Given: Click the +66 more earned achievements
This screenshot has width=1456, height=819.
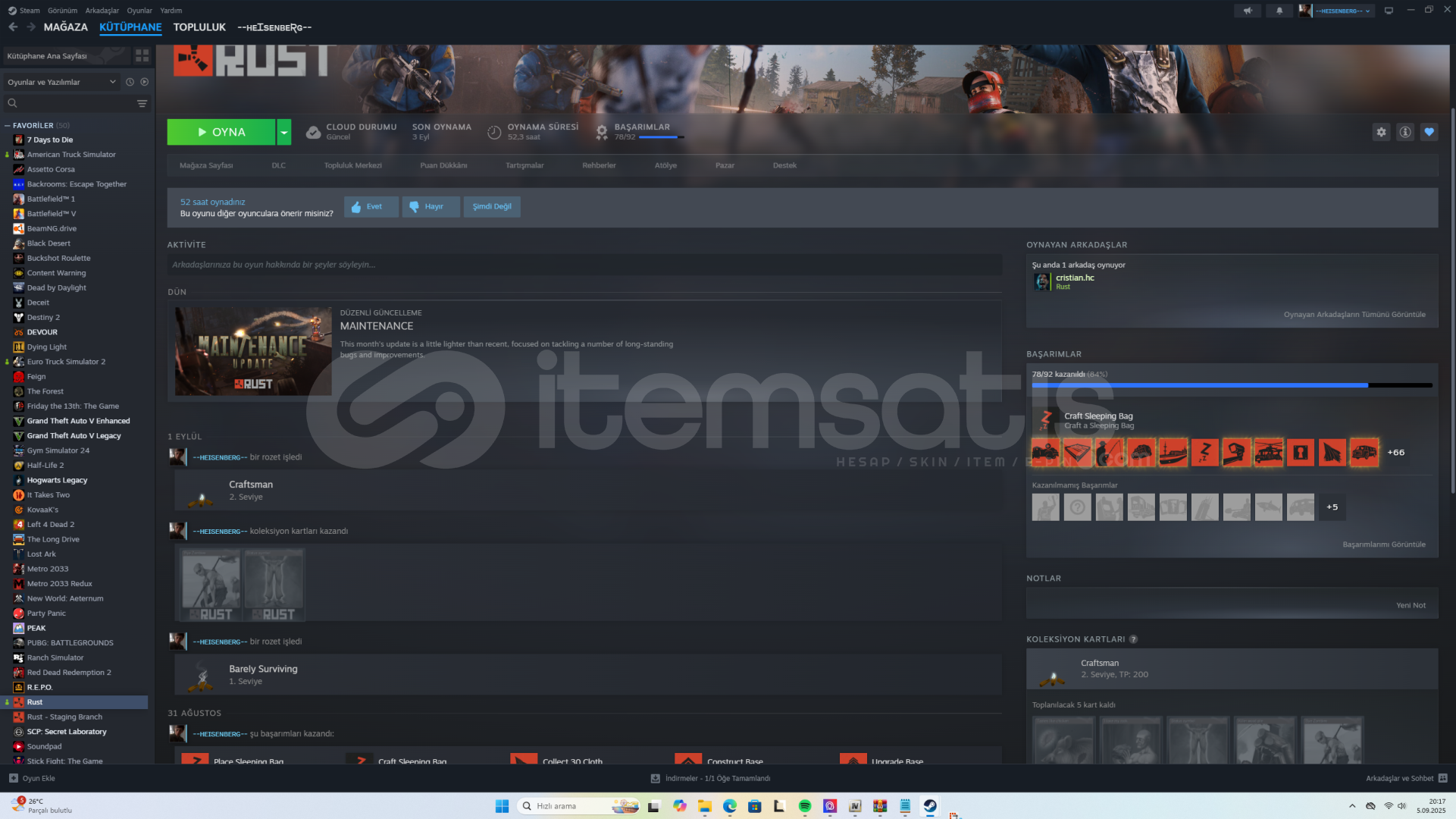Looking at the screenshot, I should [1395, 453].
